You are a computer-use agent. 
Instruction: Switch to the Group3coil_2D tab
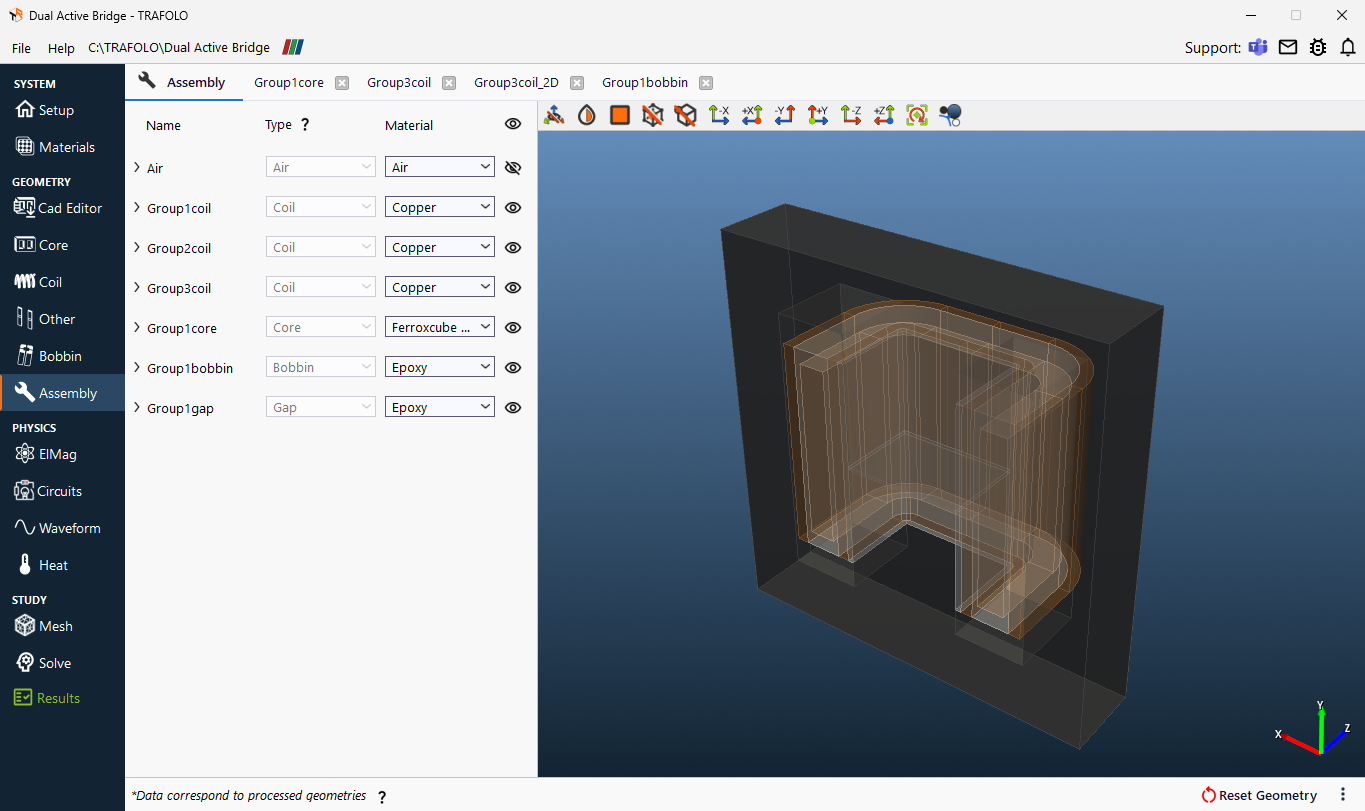pos(516,82)
